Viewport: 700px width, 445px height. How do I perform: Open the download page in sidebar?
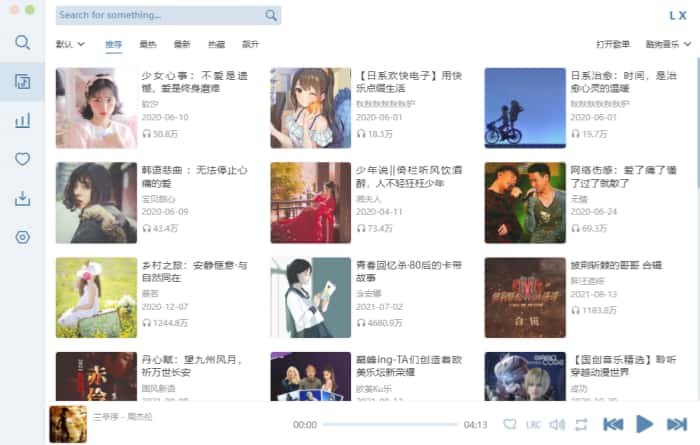point(22,198)
